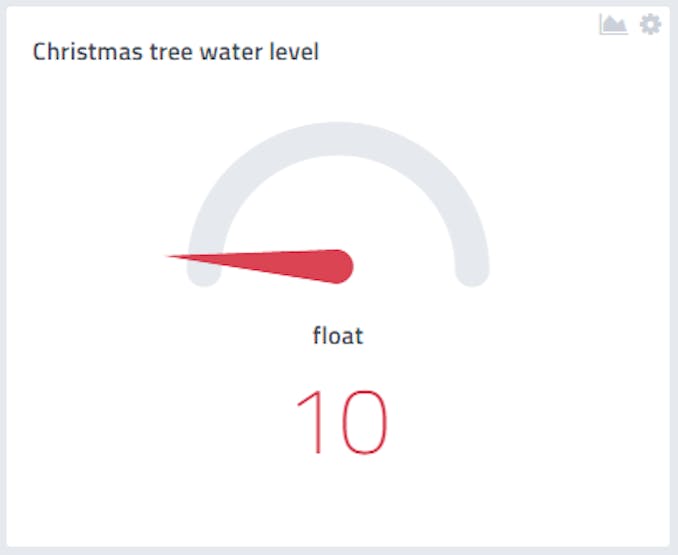This screenshot has height=555, width=678.
Task: Click the pointed tip of the red needle
Action: pyautogui.click(x=173, y=257)
